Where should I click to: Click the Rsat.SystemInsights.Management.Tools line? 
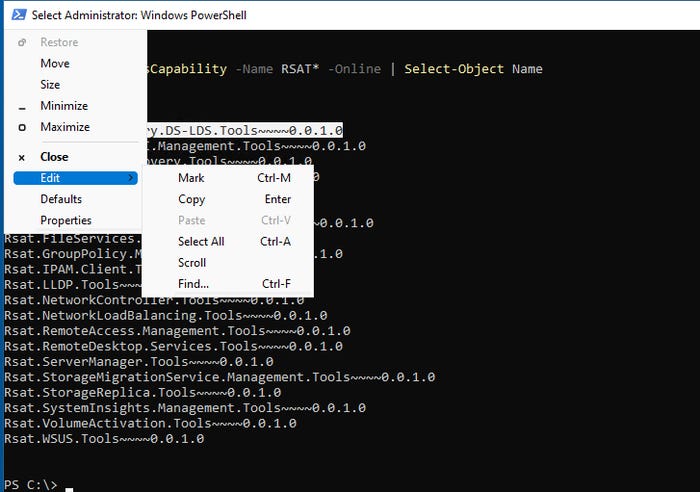click(x=185, y=408)
